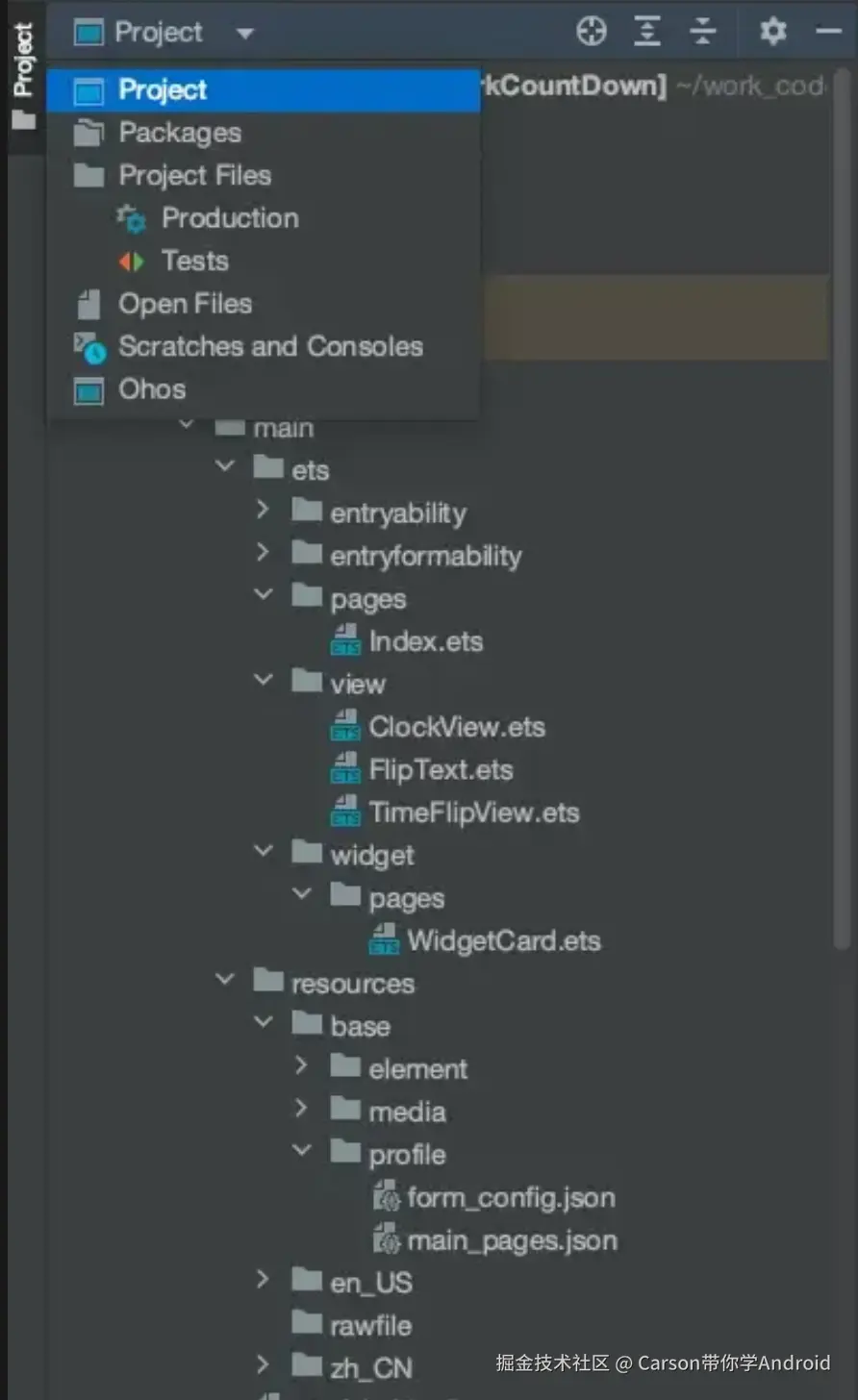This screenshot has width=858, height=1400.
Task: Expand the zh_CN folder chevron
Action: coord(263,1364)
